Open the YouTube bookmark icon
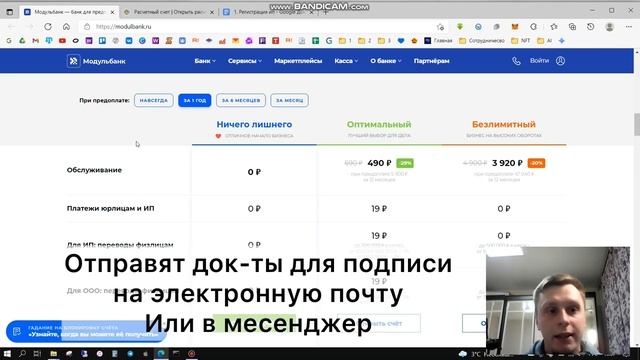The image size is (640, 360). tap(62, 40)
